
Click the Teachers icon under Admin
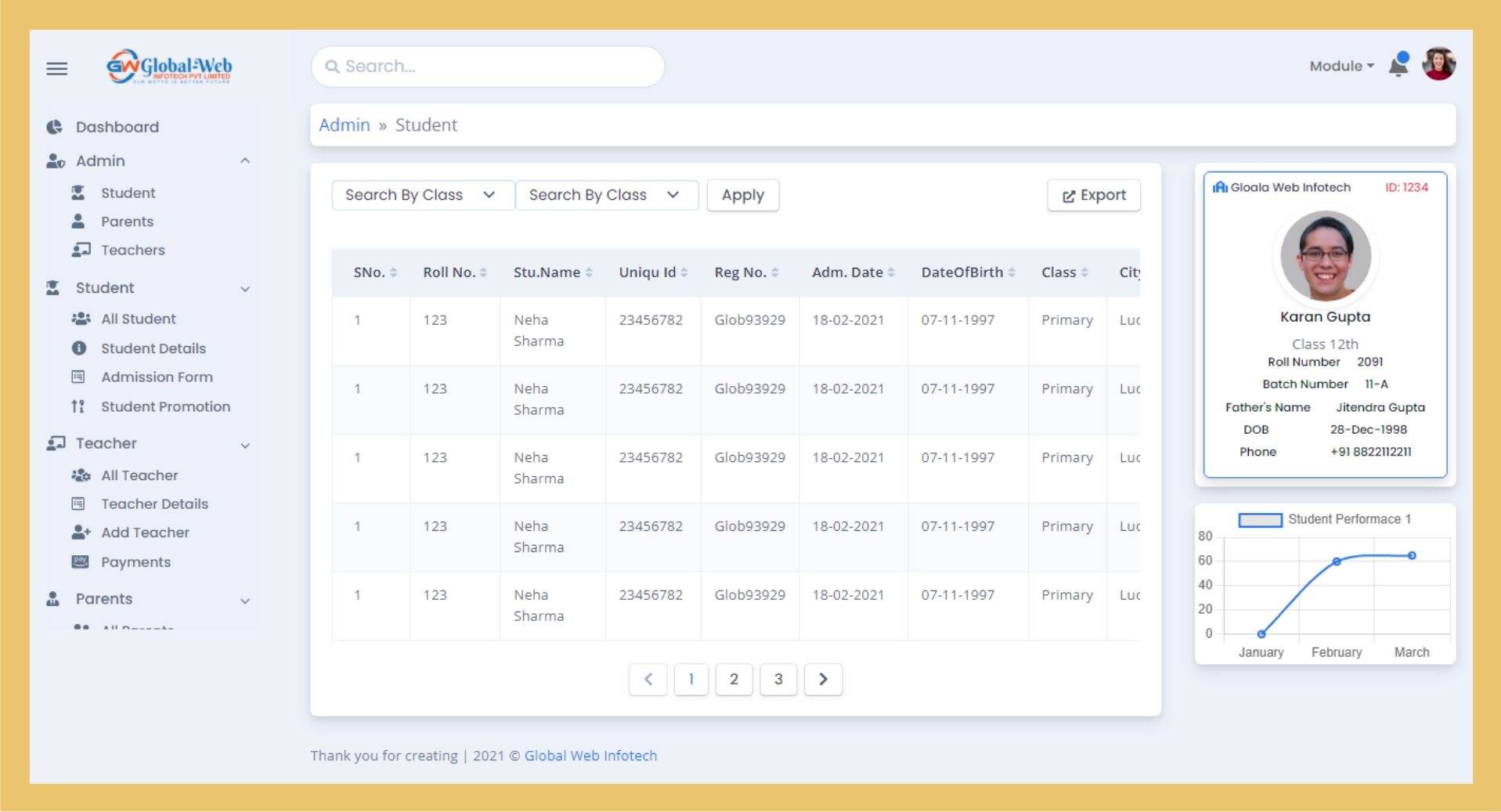tap(81, 250)
